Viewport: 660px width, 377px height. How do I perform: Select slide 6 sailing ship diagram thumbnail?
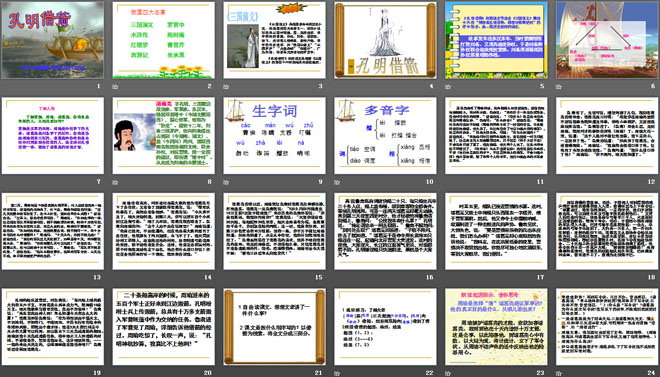(x=607, y=40)
